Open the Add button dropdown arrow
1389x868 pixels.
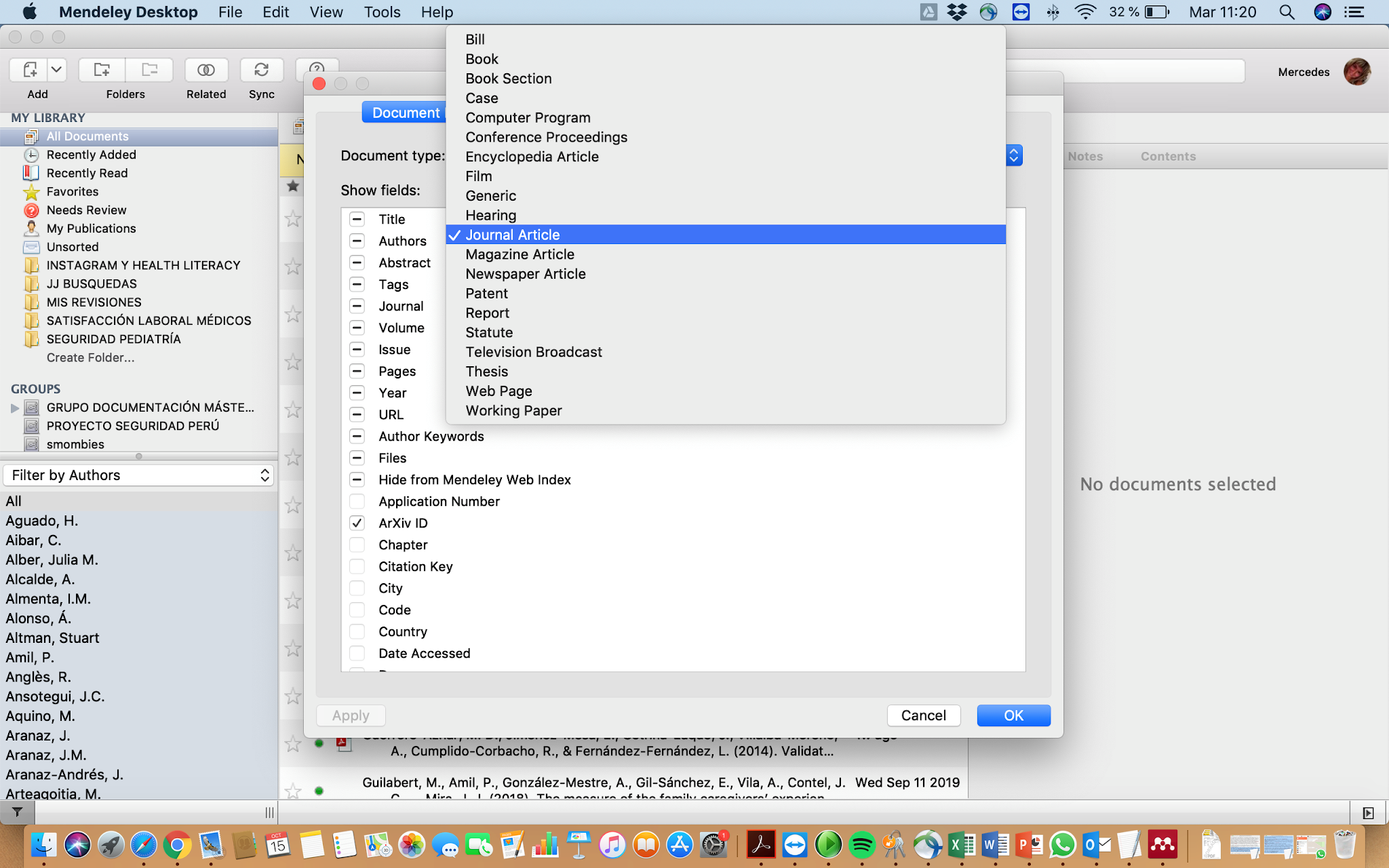(57, 70)
